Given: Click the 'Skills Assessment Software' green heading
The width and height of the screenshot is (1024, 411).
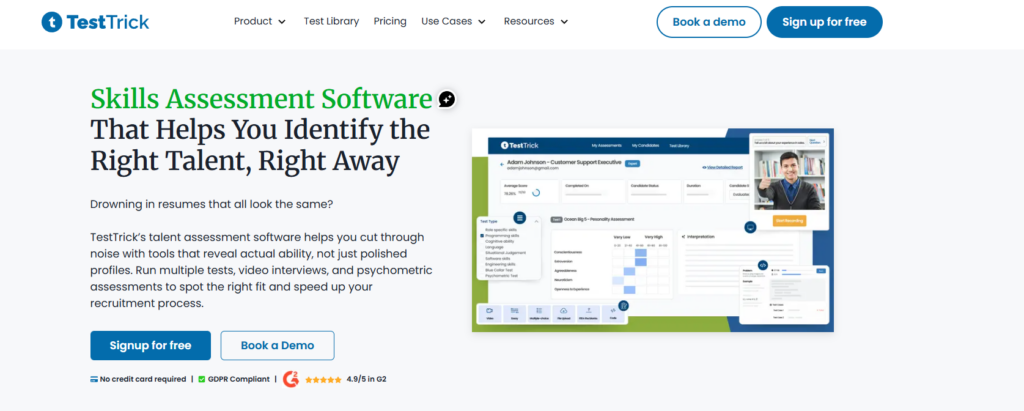Looking at the screenshot, I should click(261, 99).
